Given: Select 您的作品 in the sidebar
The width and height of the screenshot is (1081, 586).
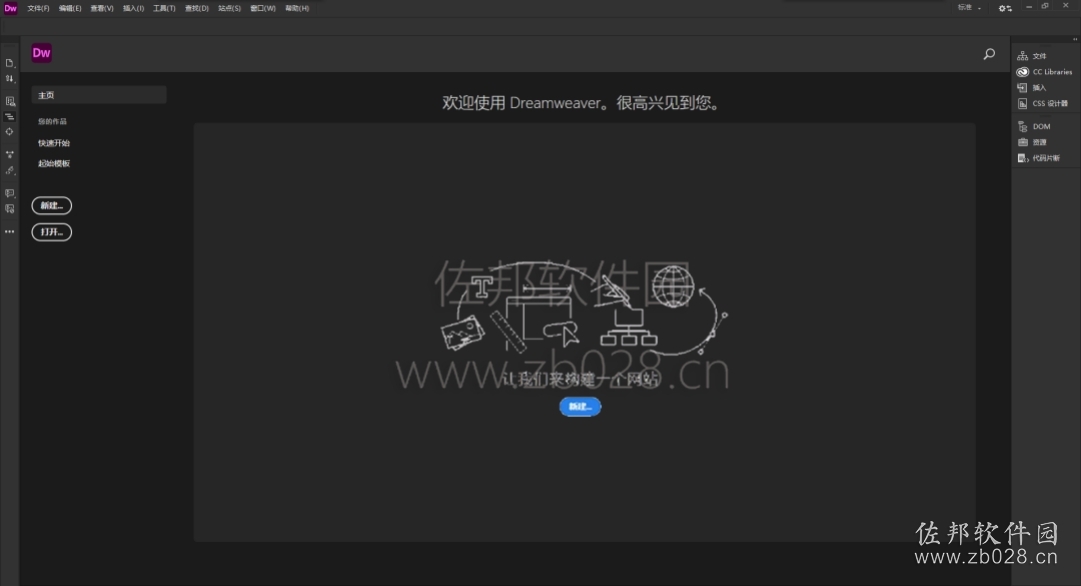Looking at the screenshot, I should [52, 121].
